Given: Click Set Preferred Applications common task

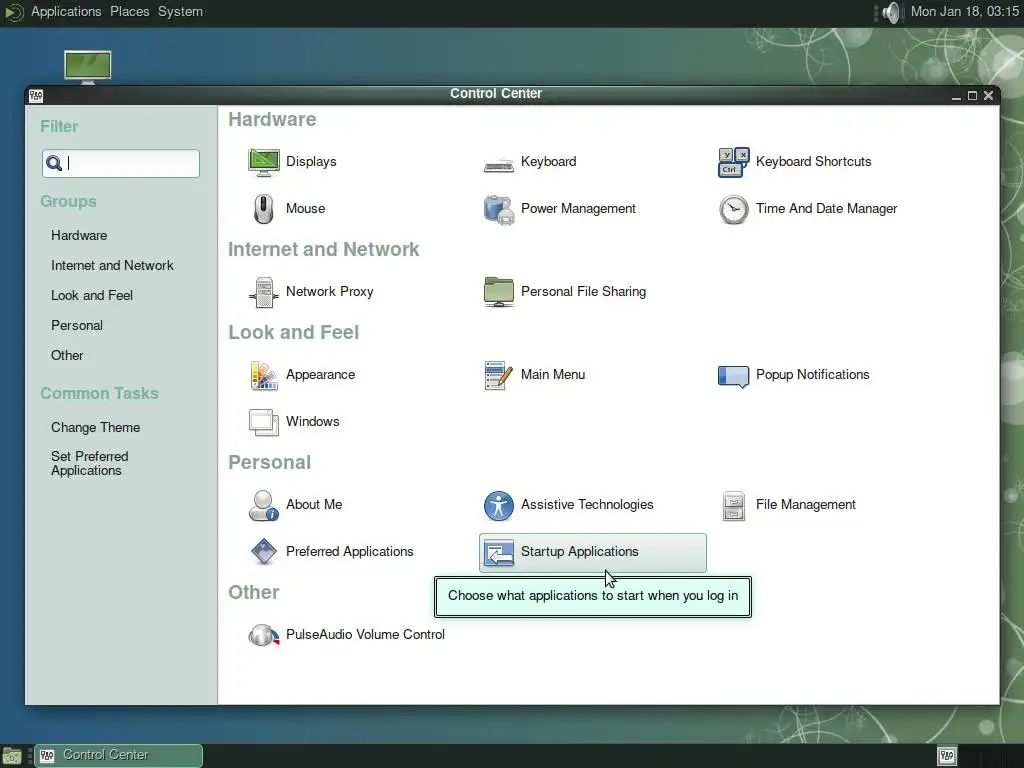Looking at the screenshot, I should tap(89, 463).
